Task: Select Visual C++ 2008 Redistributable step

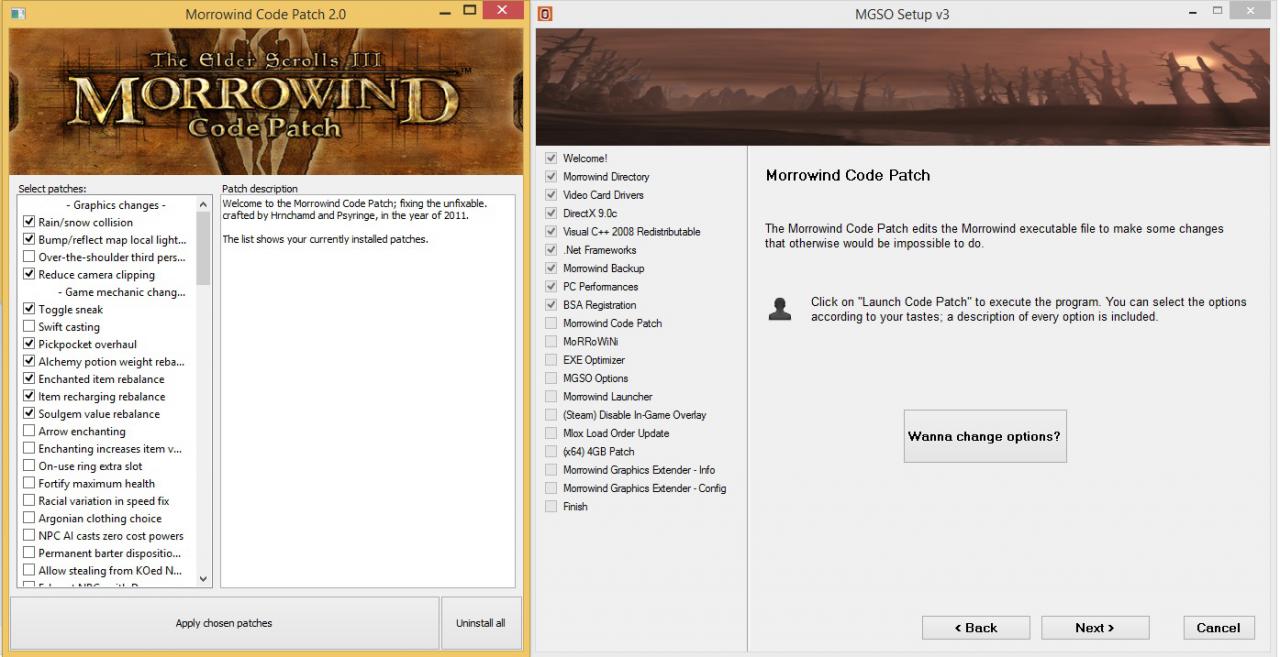Action: coord(622,232)
